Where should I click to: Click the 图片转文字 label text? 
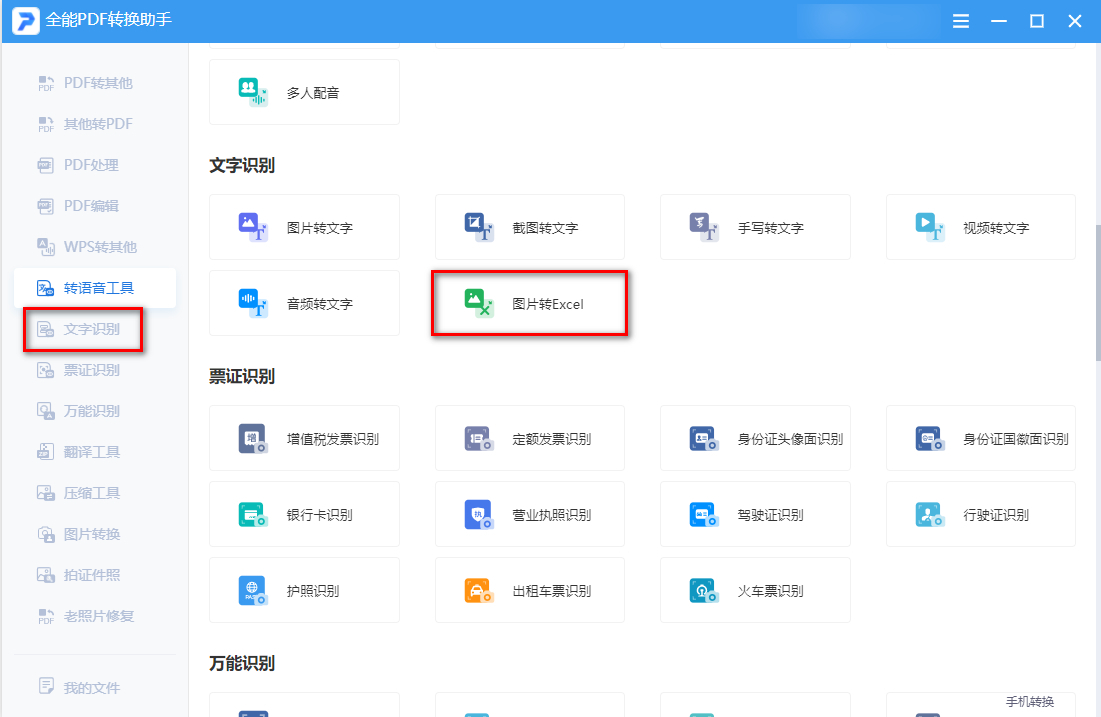(x=319, y=228)
